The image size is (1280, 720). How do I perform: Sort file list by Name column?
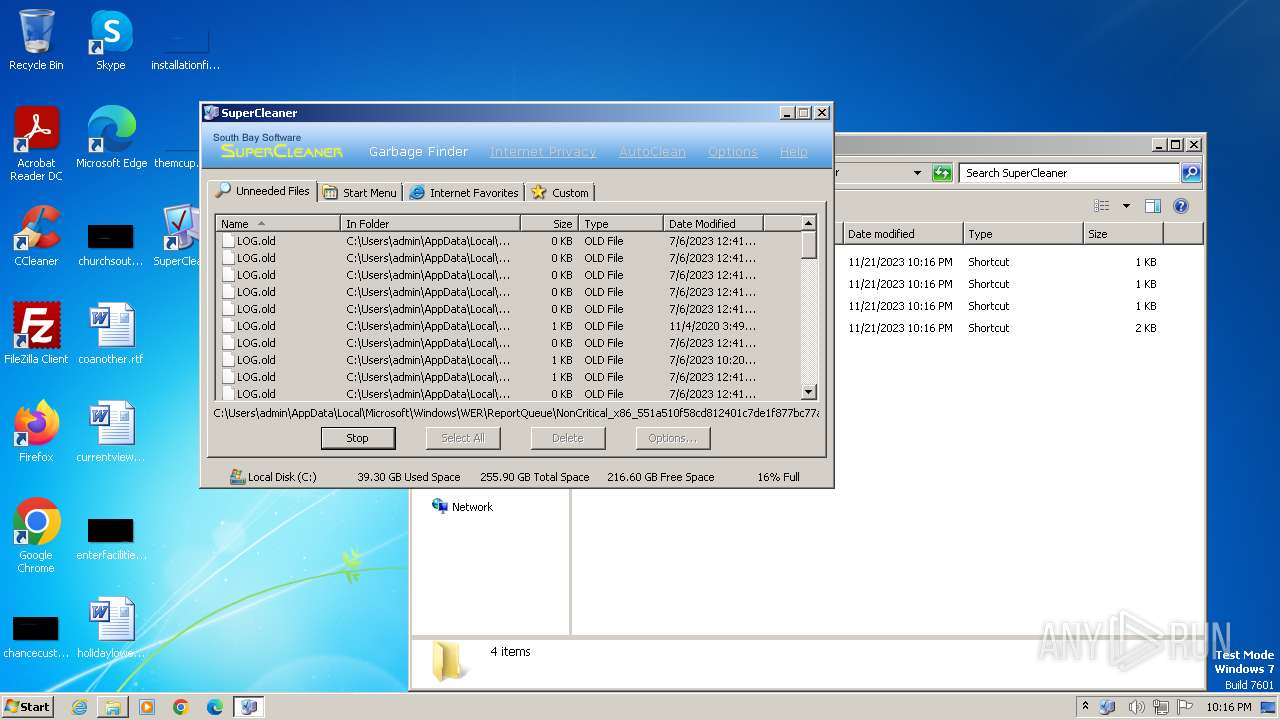tap(278, 224)
